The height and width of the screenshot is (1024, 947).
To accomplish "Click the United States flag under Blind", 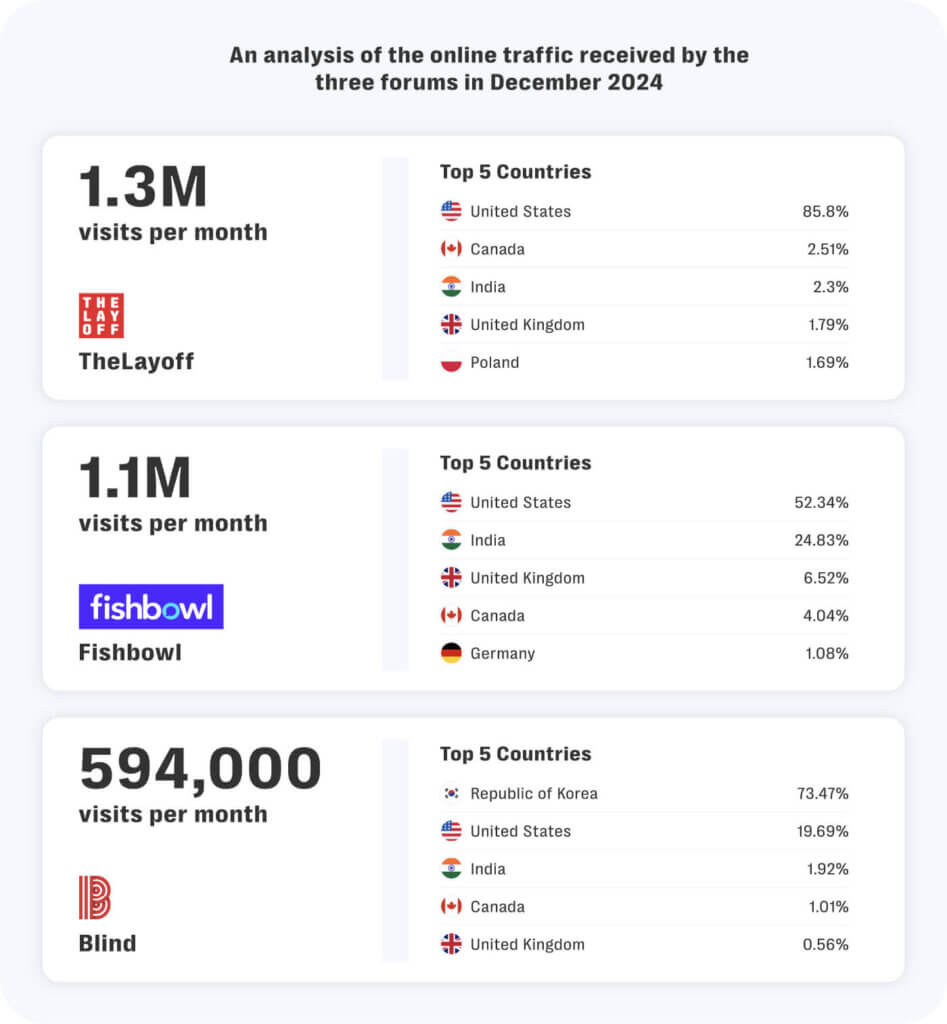I will point(450,831).
